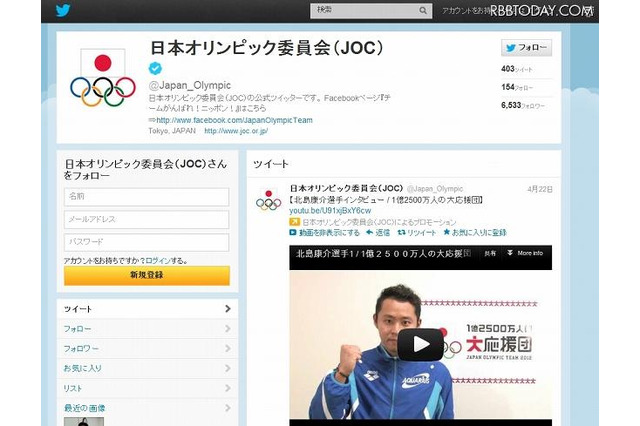Open the youtu.be/U91xjBxY6cw link
The height and width of the screenshot is (426, 640).
tap(330, 211)
